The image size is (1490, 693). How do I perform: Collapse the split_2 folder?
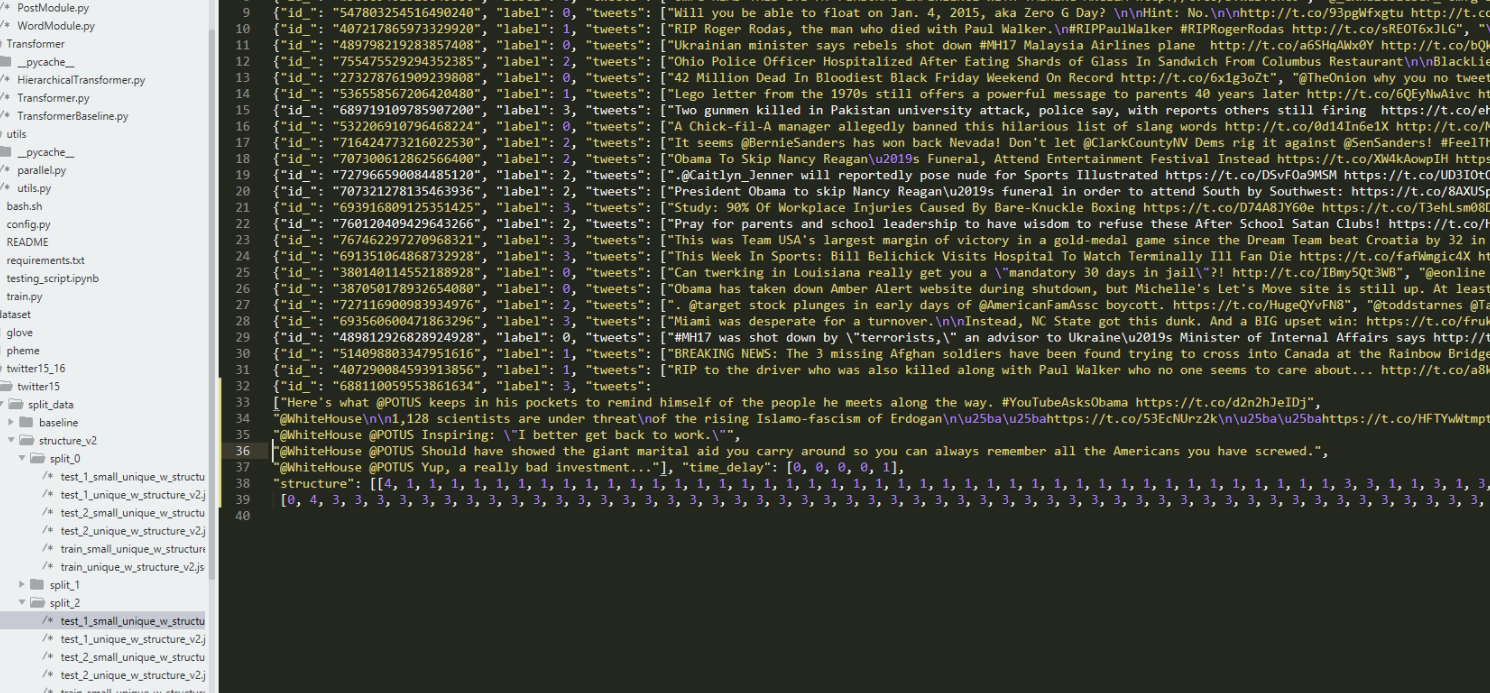point(23,603)
